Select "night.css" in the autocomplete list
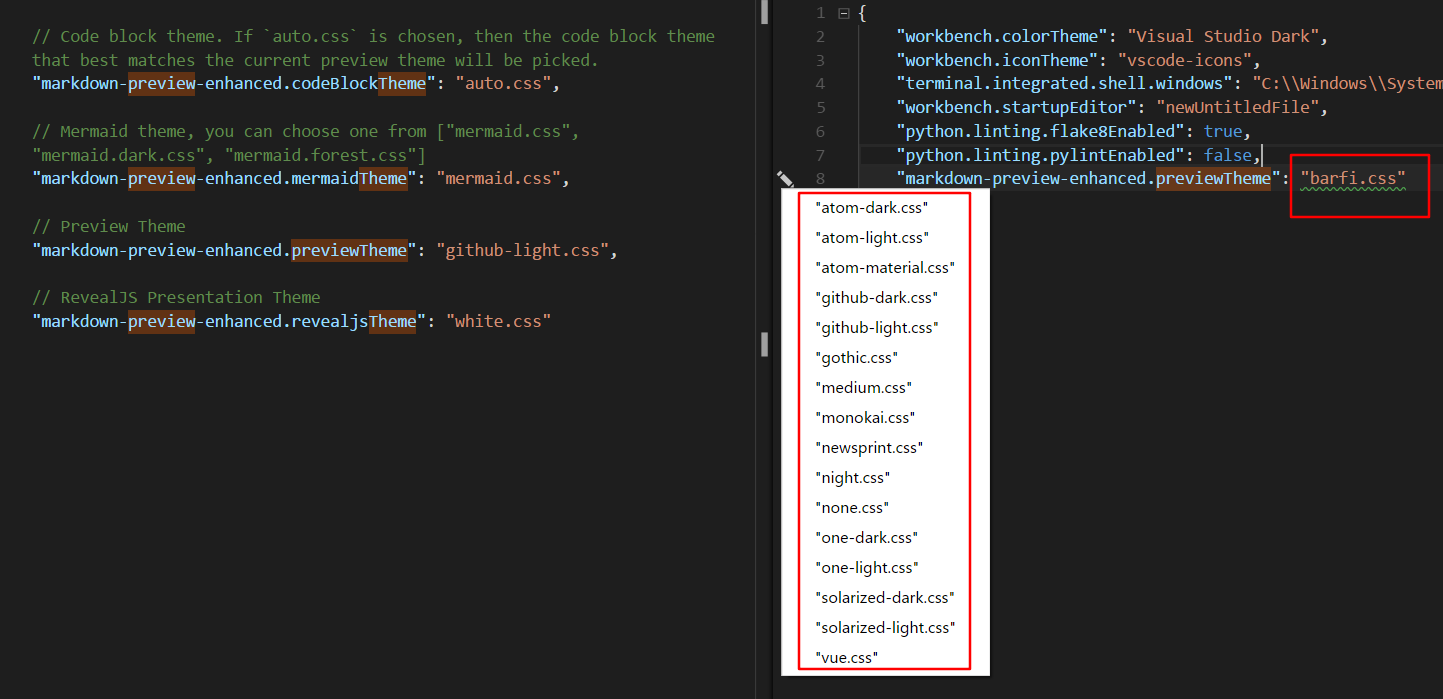The height and width of the screenshot is (699, 1443). (x=852, y=477)
